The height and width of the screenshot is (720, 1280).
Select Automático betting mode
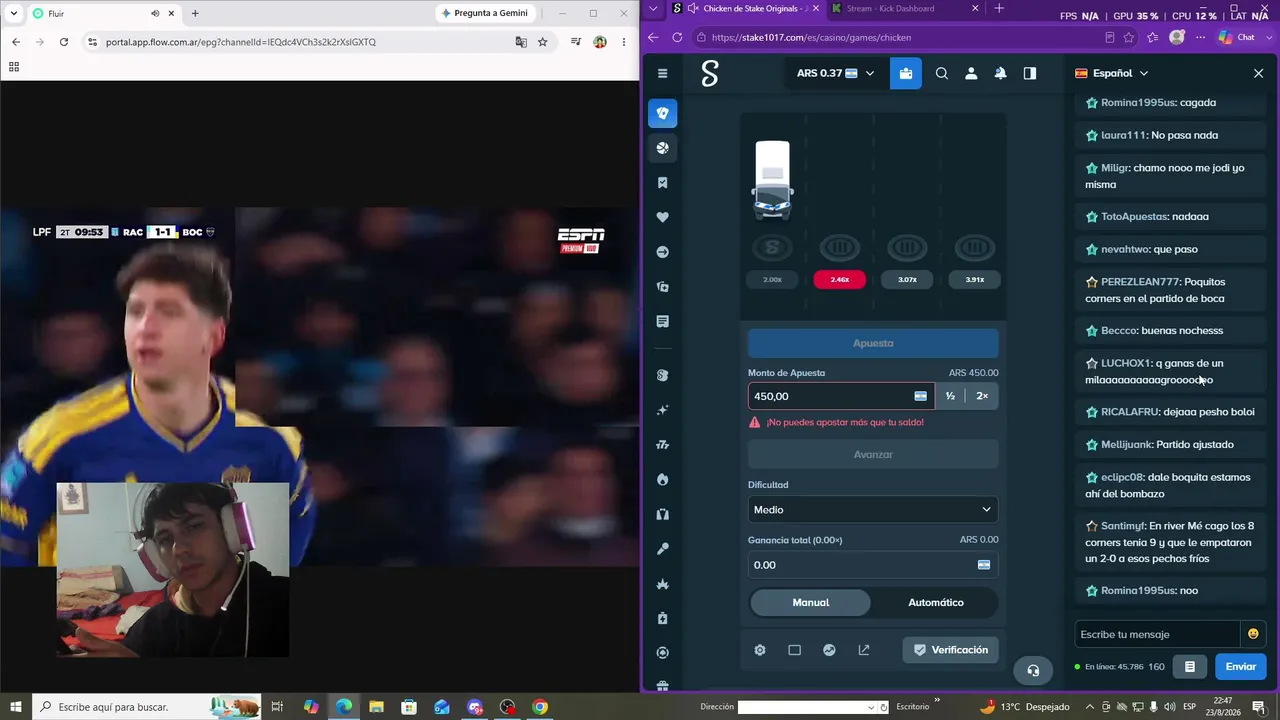[936, 602]
